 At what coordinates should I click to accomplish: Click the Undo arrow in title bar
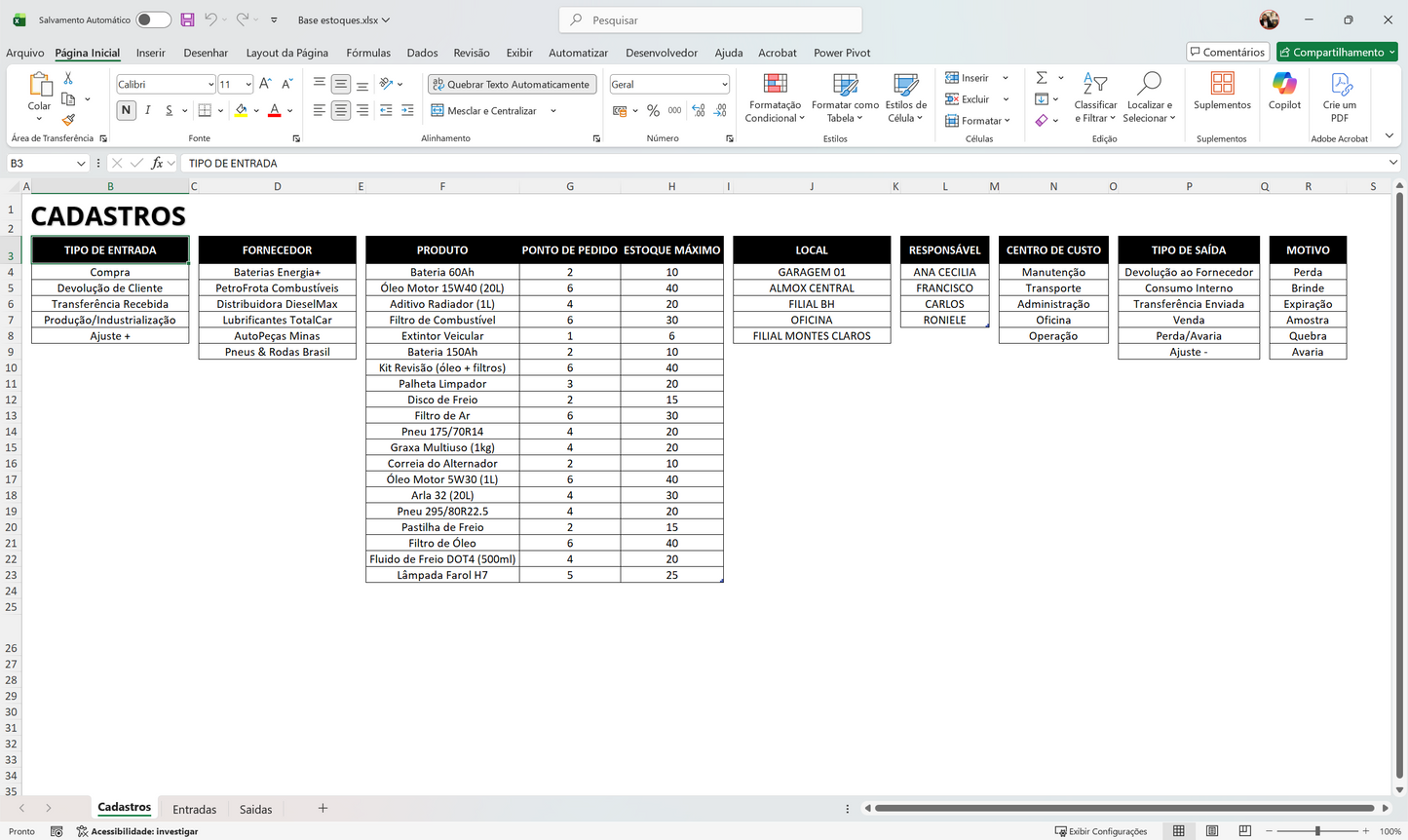tap(210, 19)
